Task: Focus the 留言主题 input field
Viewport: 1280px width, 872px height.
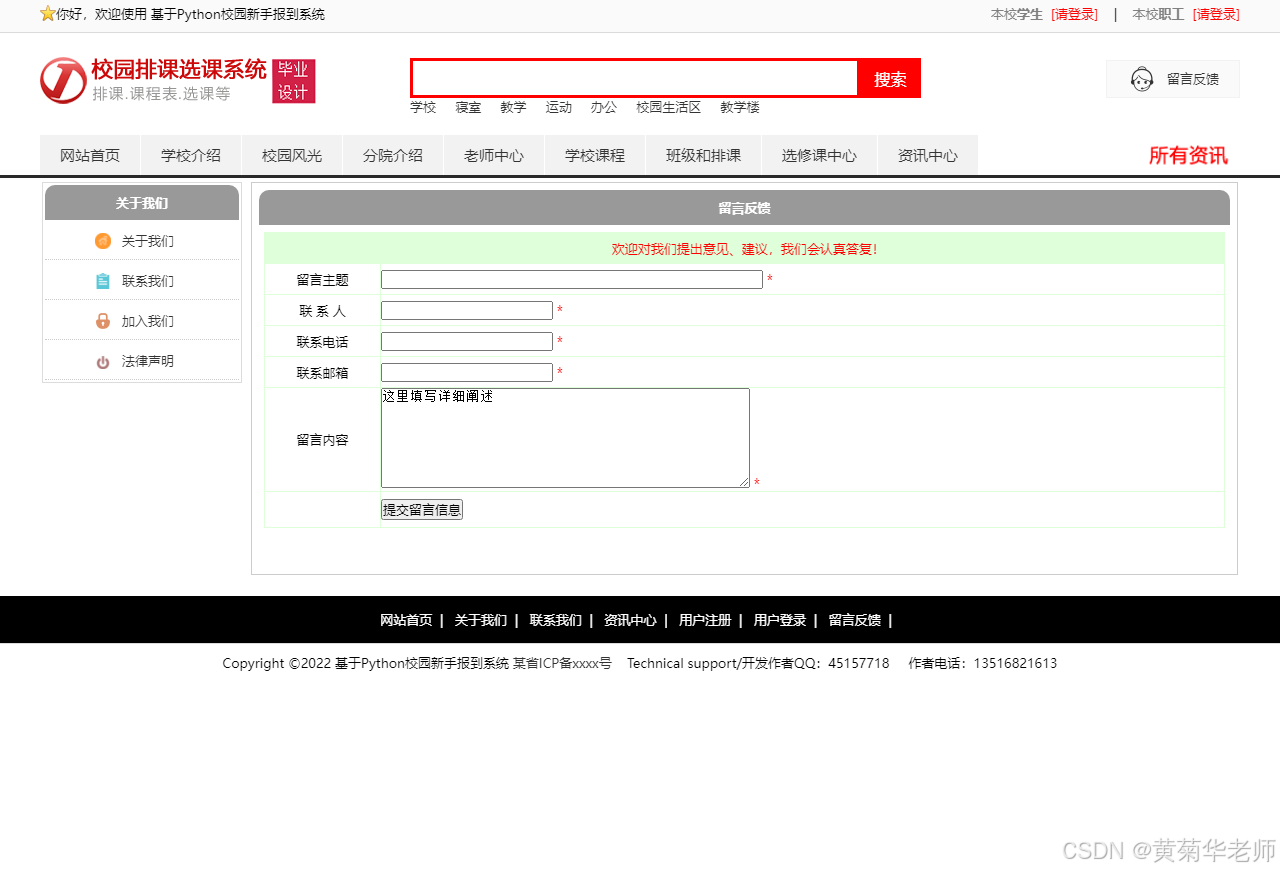Action: (571, 280)
